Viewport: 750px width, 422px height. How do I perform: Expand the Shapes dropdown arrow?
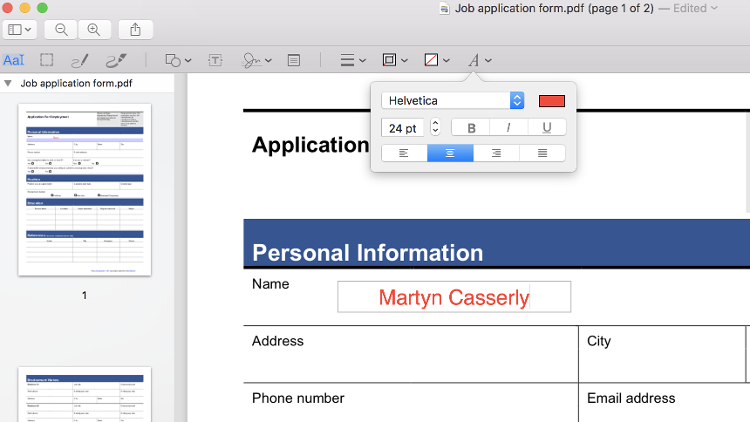coord(188,61)
